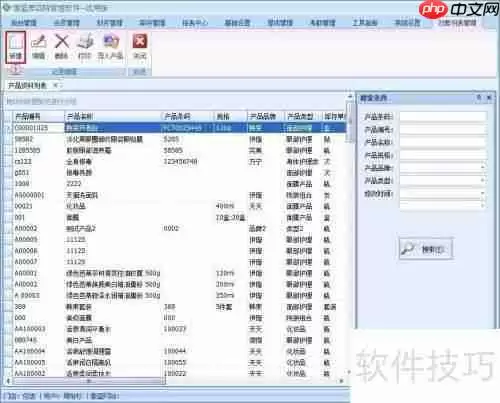Viewport: 500px width, 403px height.
Task: Select the highlighted first product row
Action: click(x=179, y=128)
